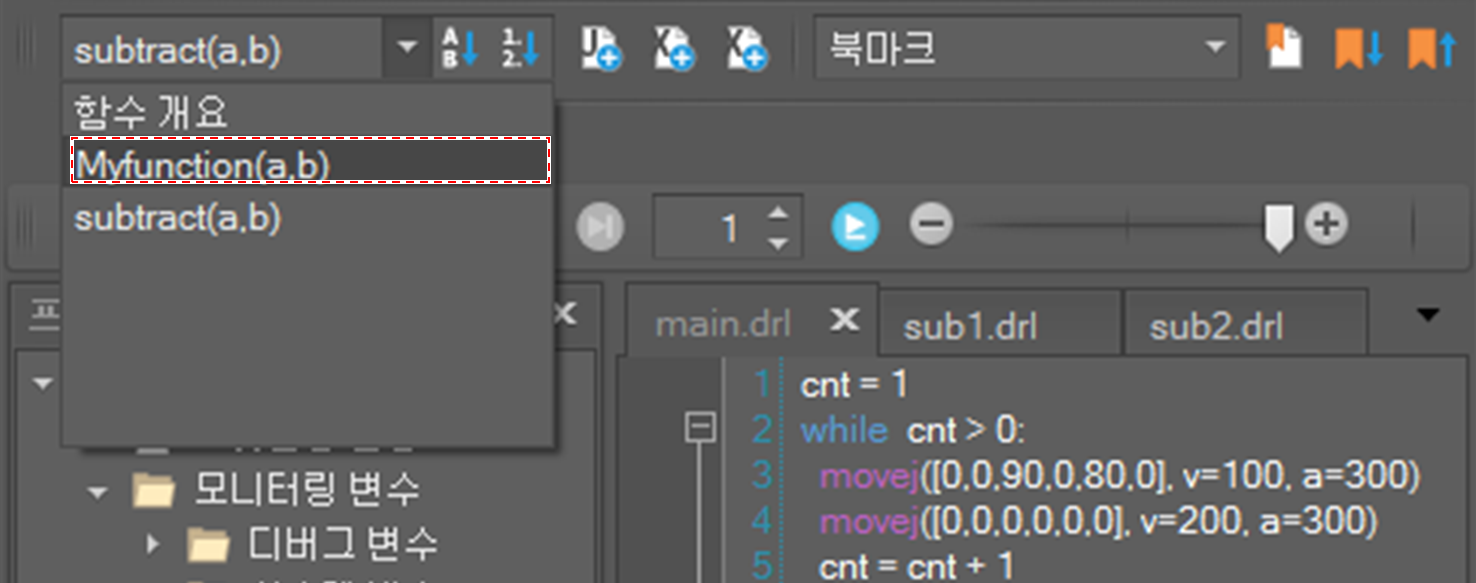Click the slider handle on the toolbar
The width and height of the screenshot is (1476, 583).
1278,228
